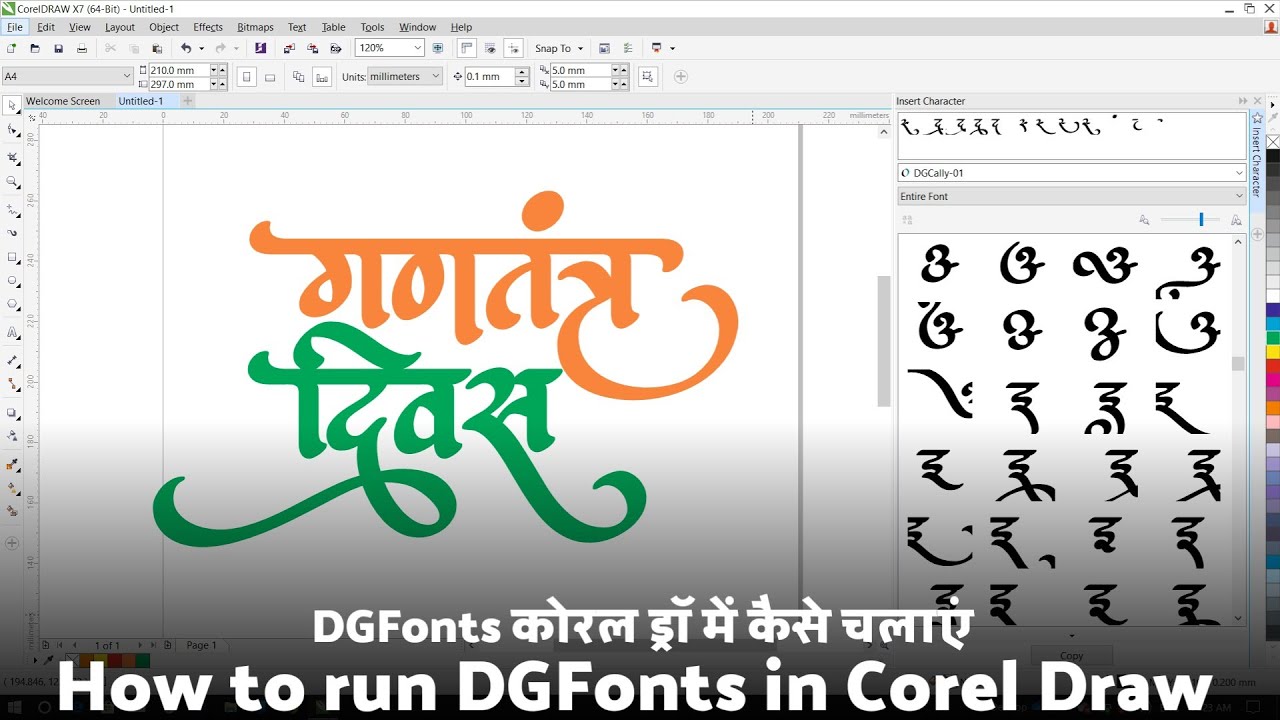This screenshot has width=1280, height=720.
Task: Select the Freehand tool
Action: pyautogui.click(x=12, y=209)
